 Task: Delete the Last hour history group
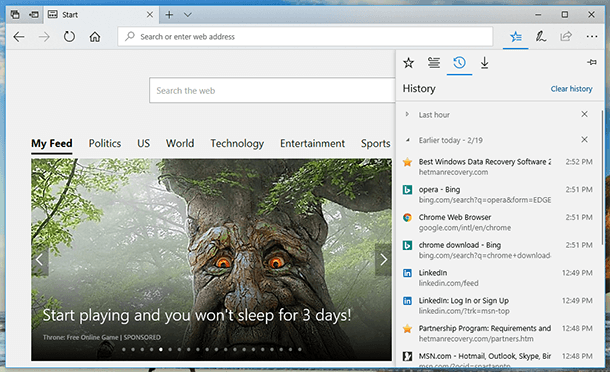coord(584,114)
